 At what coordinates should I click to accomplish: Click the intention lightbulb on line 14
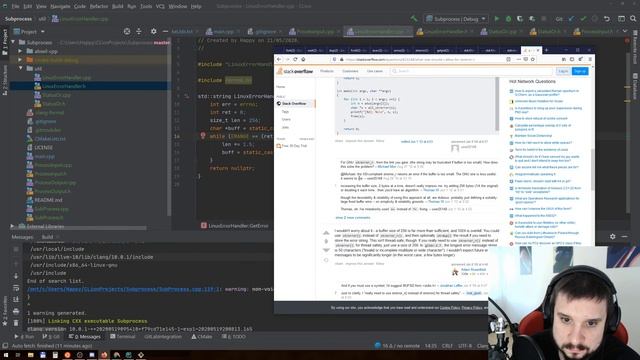pyautogui.click(x=202, y=136)
